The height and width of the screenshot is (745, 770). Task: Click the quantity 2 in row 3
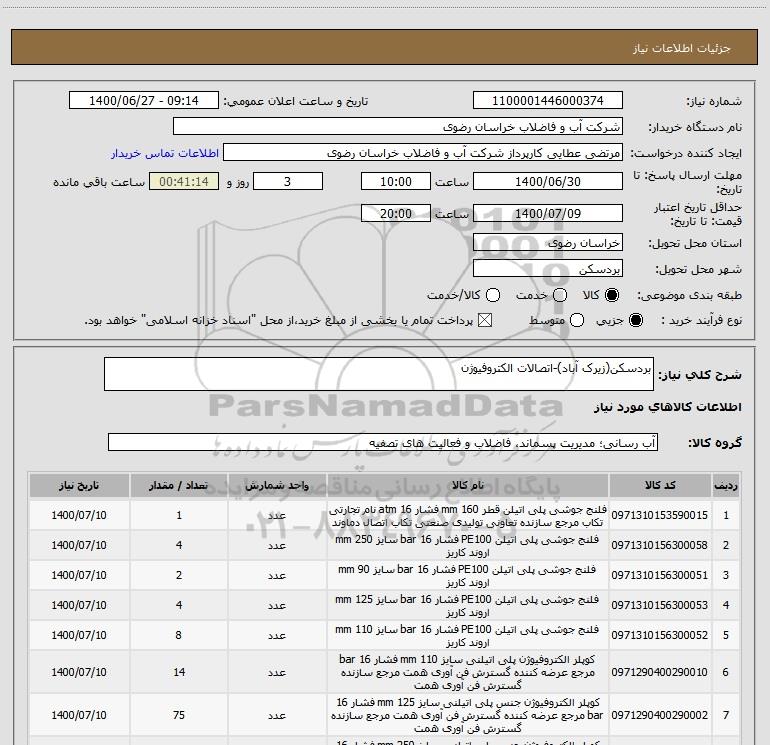coord(179,575)
